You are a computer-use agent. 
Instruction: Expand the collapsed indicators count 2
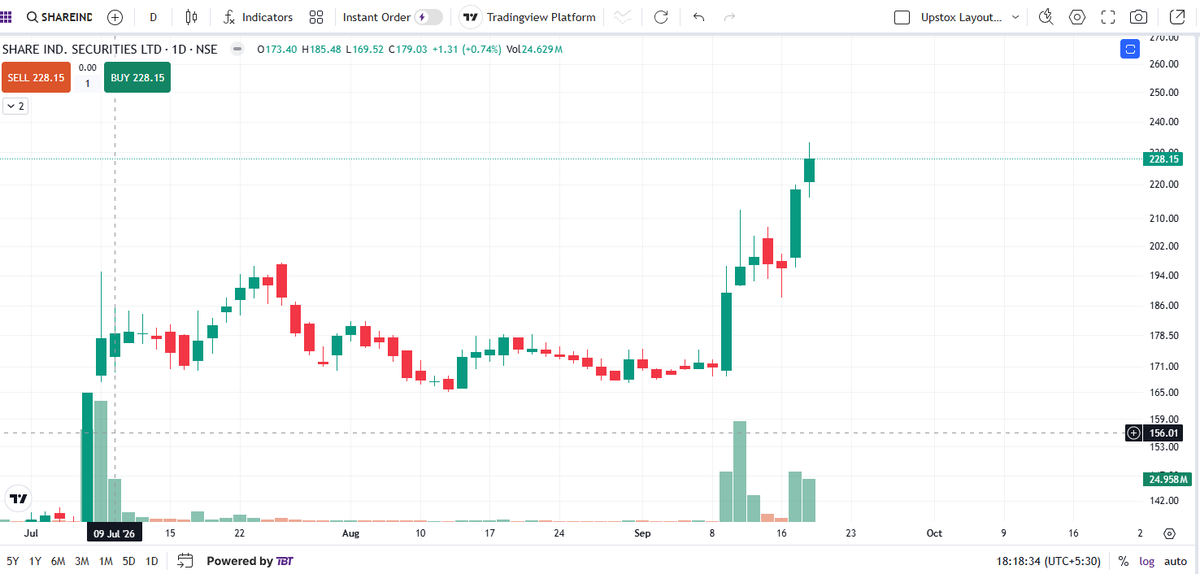(15, 105)
